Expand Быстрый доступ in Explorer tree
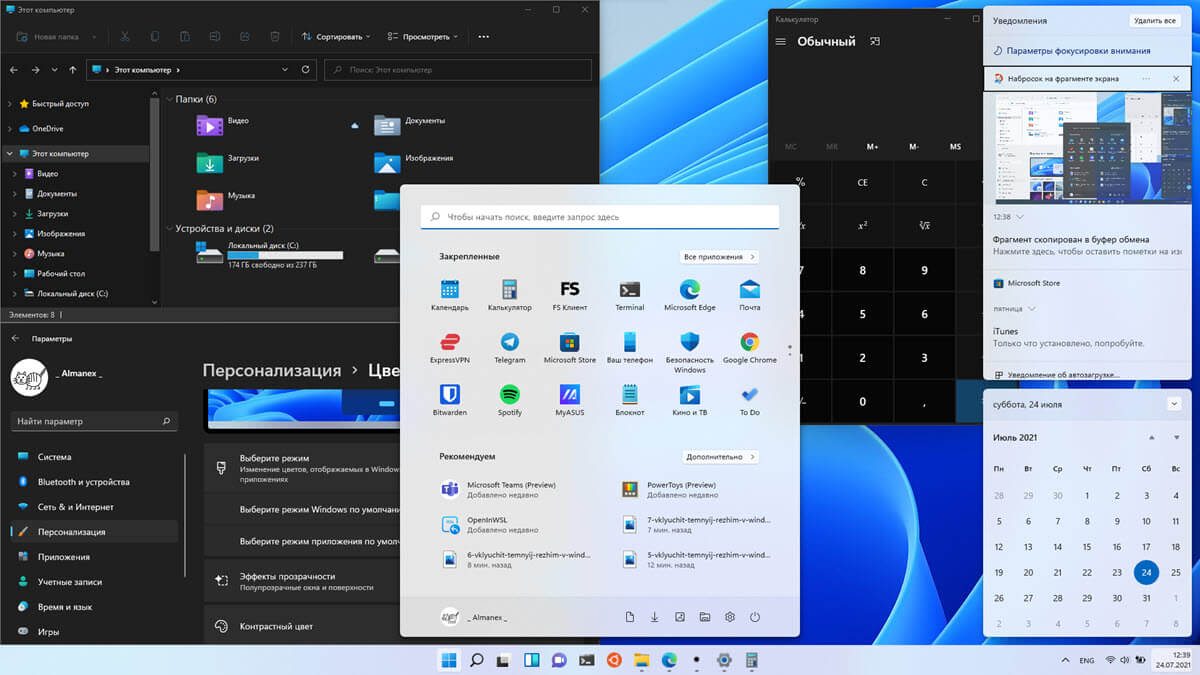The width and height of the screenshot is (1200, 675). [x=10, y=104]
